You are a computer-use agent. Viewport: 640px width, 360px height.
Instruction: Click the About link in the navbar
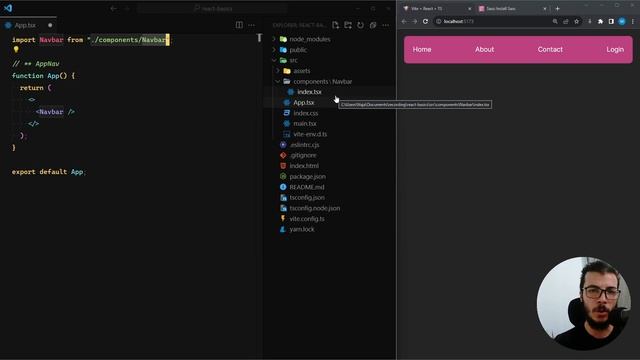[484, 49]
